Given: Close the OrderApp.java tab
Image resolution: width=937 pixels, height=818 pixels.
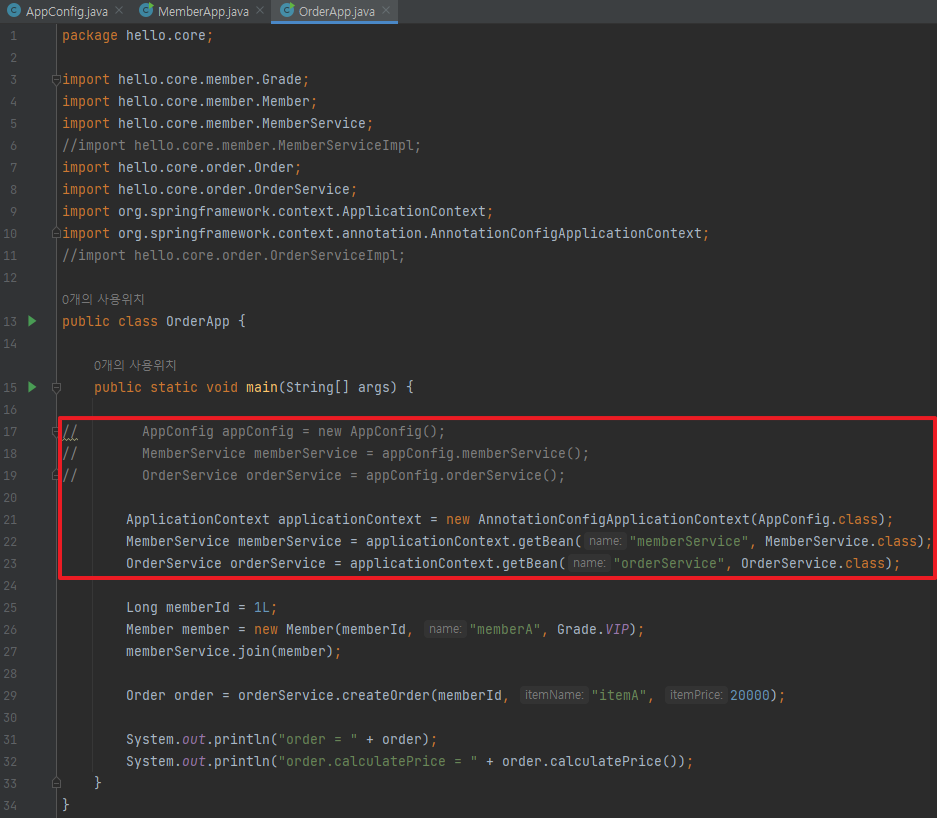Looking at the screenshot, I should tap(386, 11).
